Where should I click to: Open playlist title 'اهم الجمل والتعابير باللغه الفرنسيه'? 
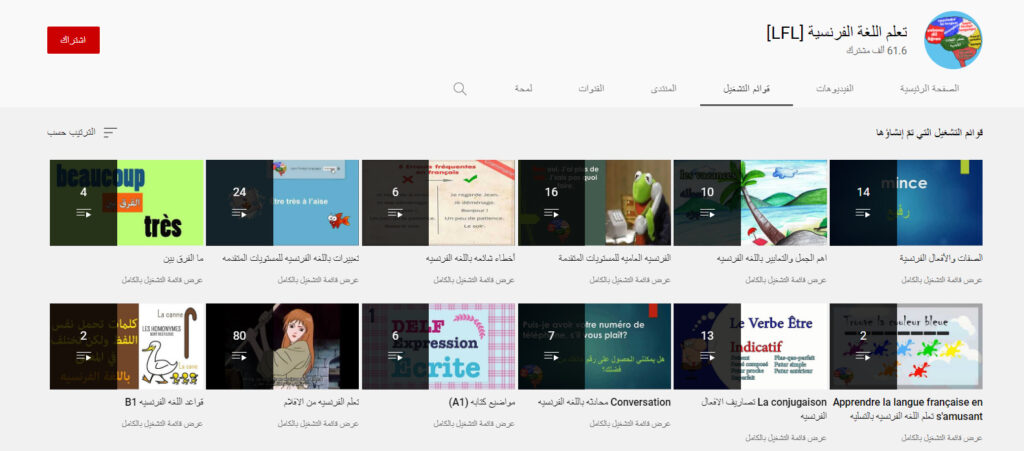[771, 258]
